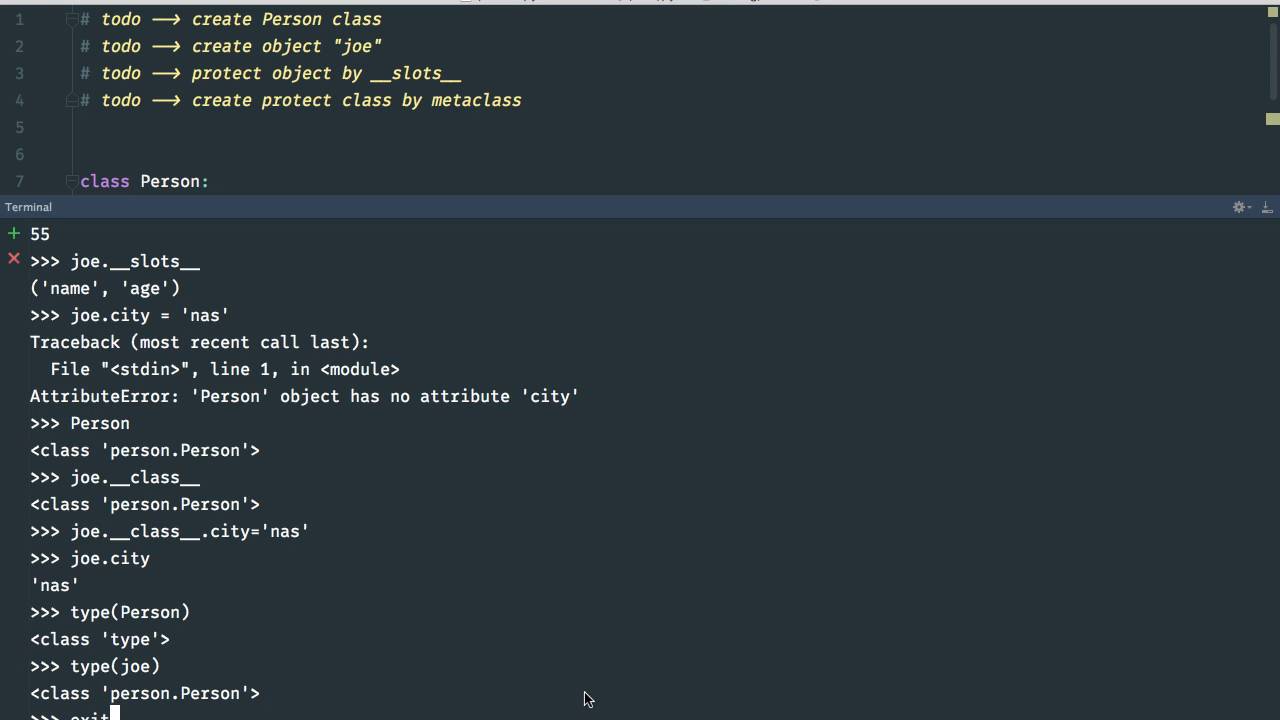Click the "create protect class by metaclass" comment
The width and height of the screenshot is (1280, 720).
pyautogui.click(x=356, y=100)
